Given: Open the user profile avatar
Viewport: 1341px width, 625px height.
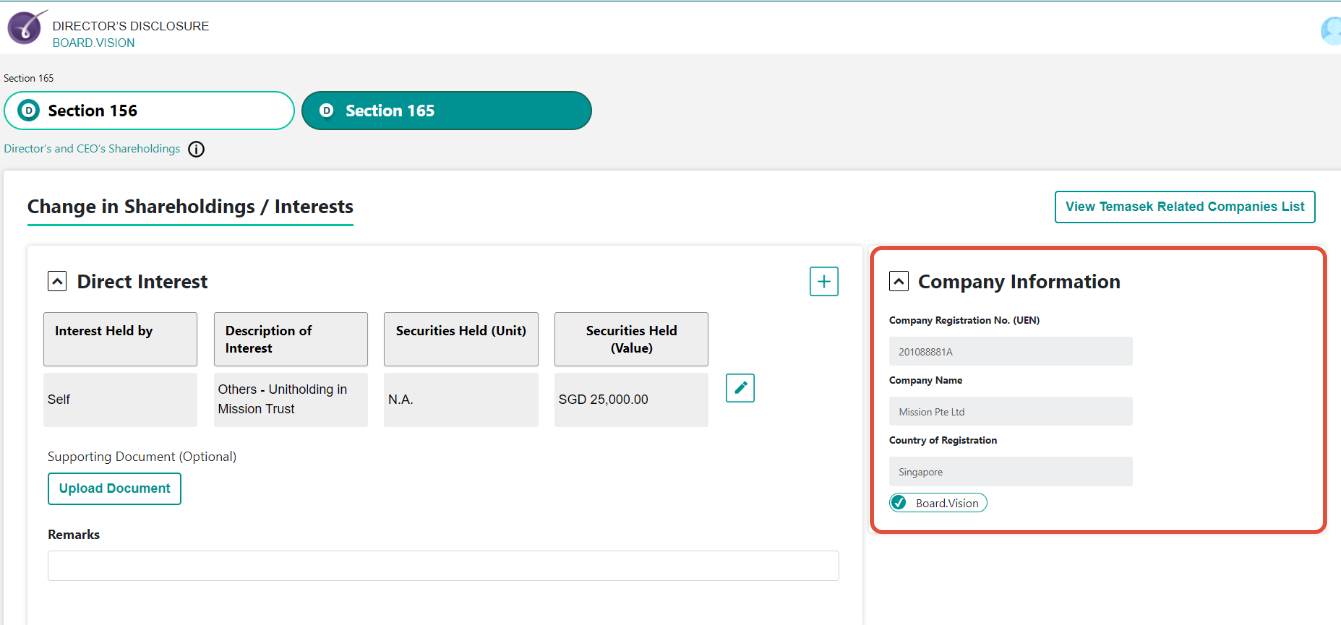Looking at the screenshot, I should tap(1331, 31).
